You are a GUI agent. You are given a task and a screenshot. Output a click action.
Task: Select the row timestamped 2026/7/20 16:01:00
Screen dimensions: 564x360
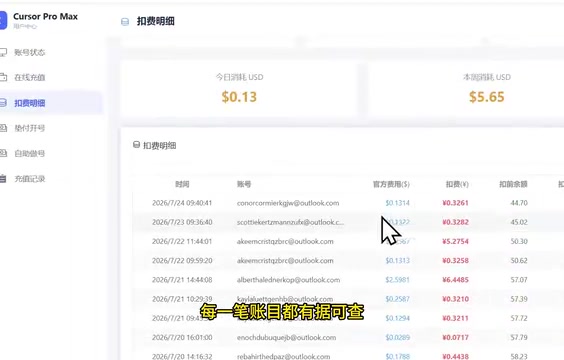pos(348,337)
